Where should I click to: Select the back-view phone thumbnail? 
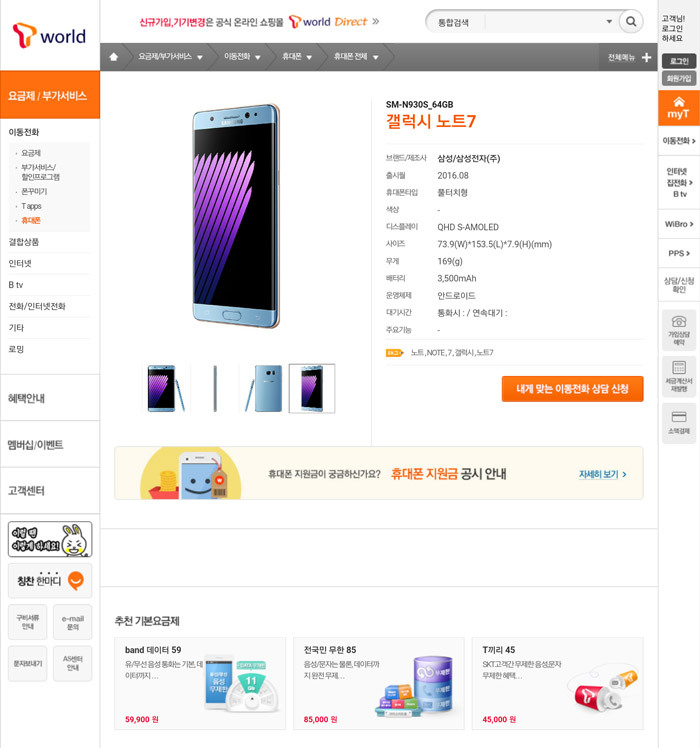pyautogui.click(x=264, y=388)
